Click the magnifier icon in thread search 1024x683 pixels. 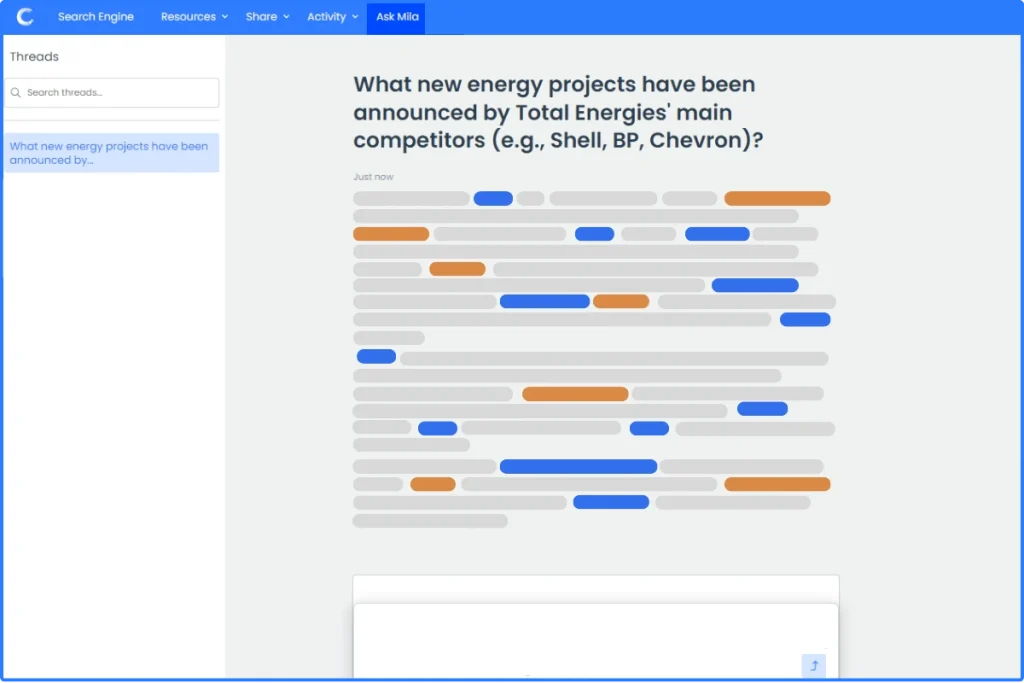pos(16,93)
